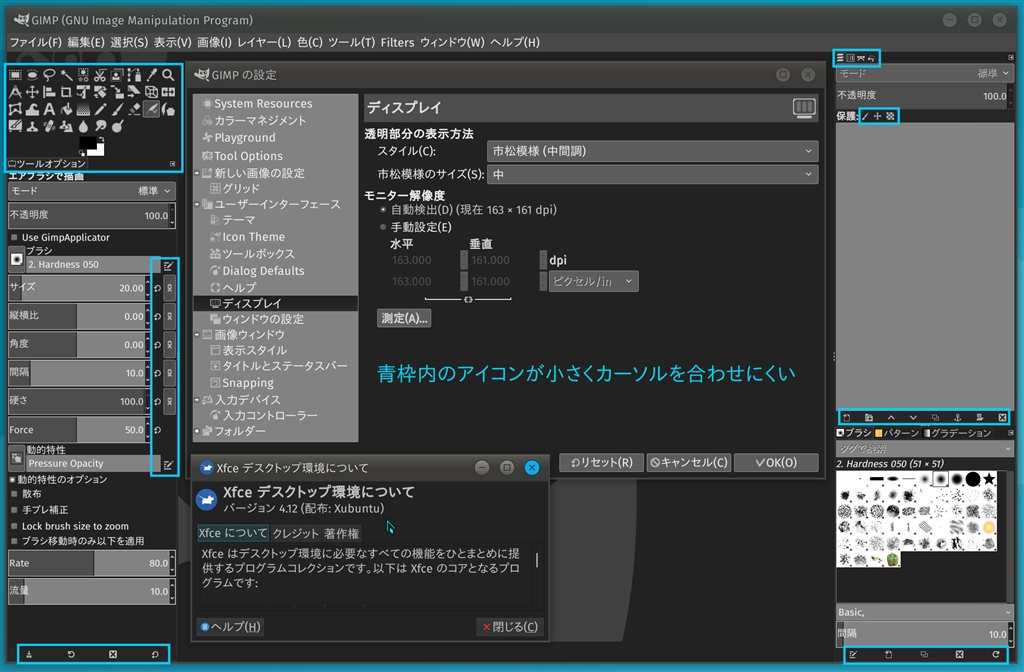
Task: Click the anchor layer icon in Layers panel
Action: pos(957,417)
